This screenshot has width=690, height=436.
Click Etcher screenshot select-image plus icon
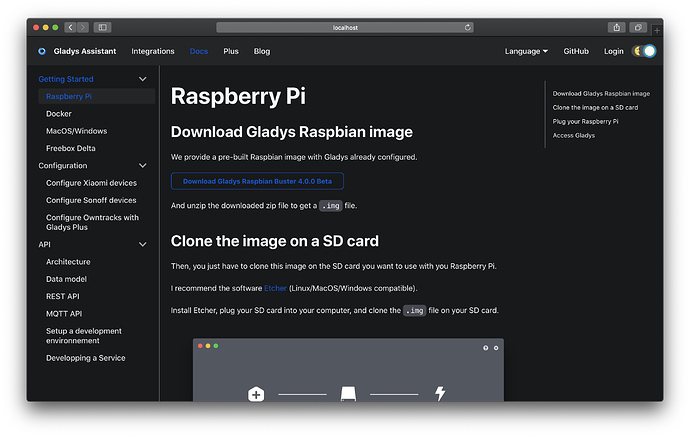pyautogui.click(x=256, y=394)
